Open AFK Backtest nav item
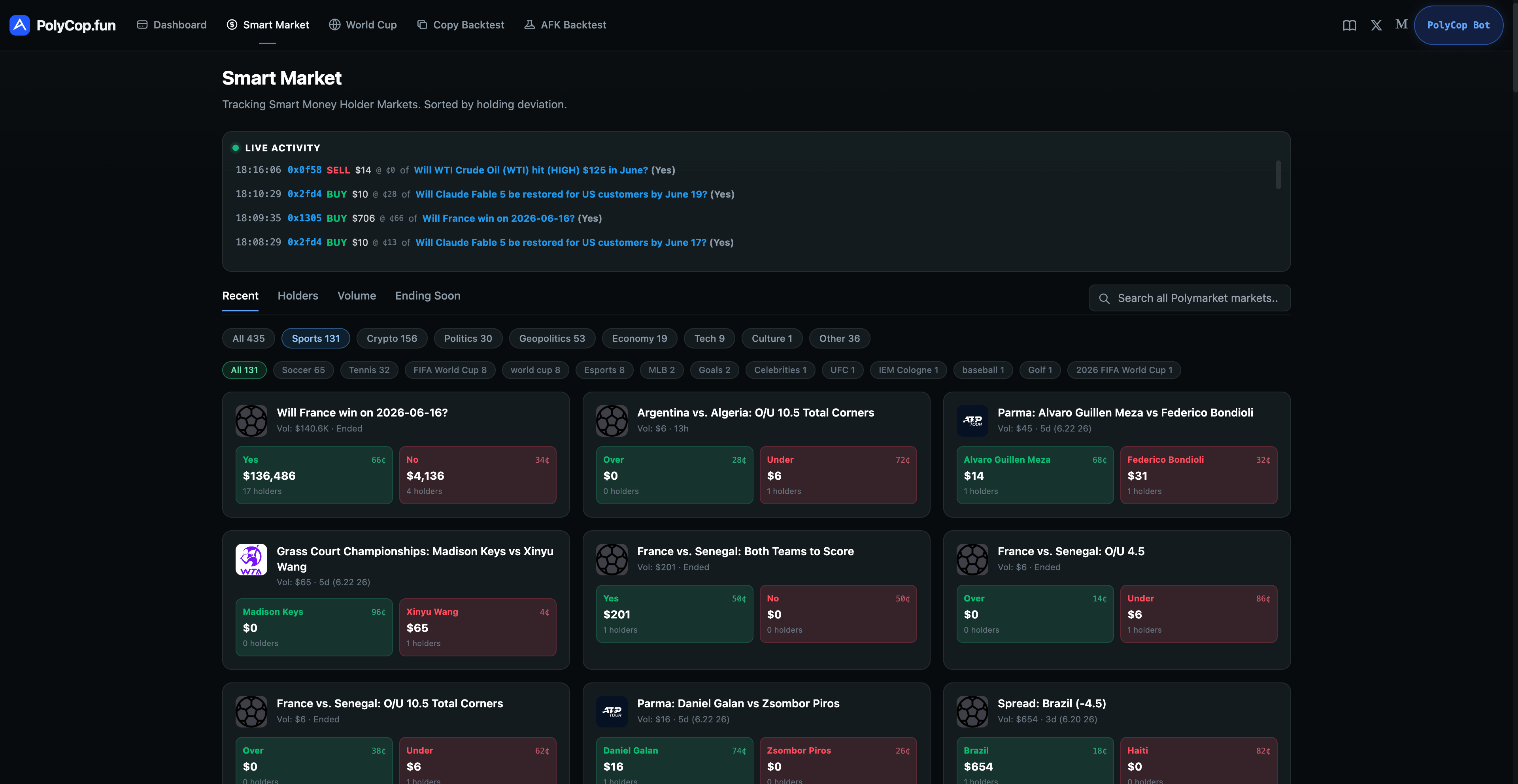This screenshot has height=784, width=1518. pyautogui.click(x=565, y=25)
